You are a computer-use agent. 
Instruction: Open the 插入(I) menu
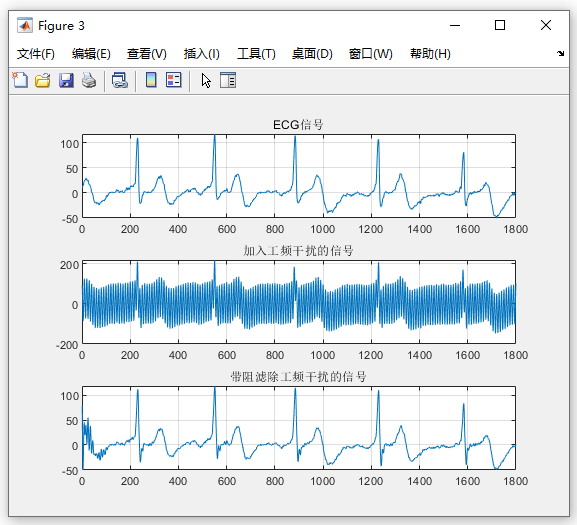pos(202,54)
